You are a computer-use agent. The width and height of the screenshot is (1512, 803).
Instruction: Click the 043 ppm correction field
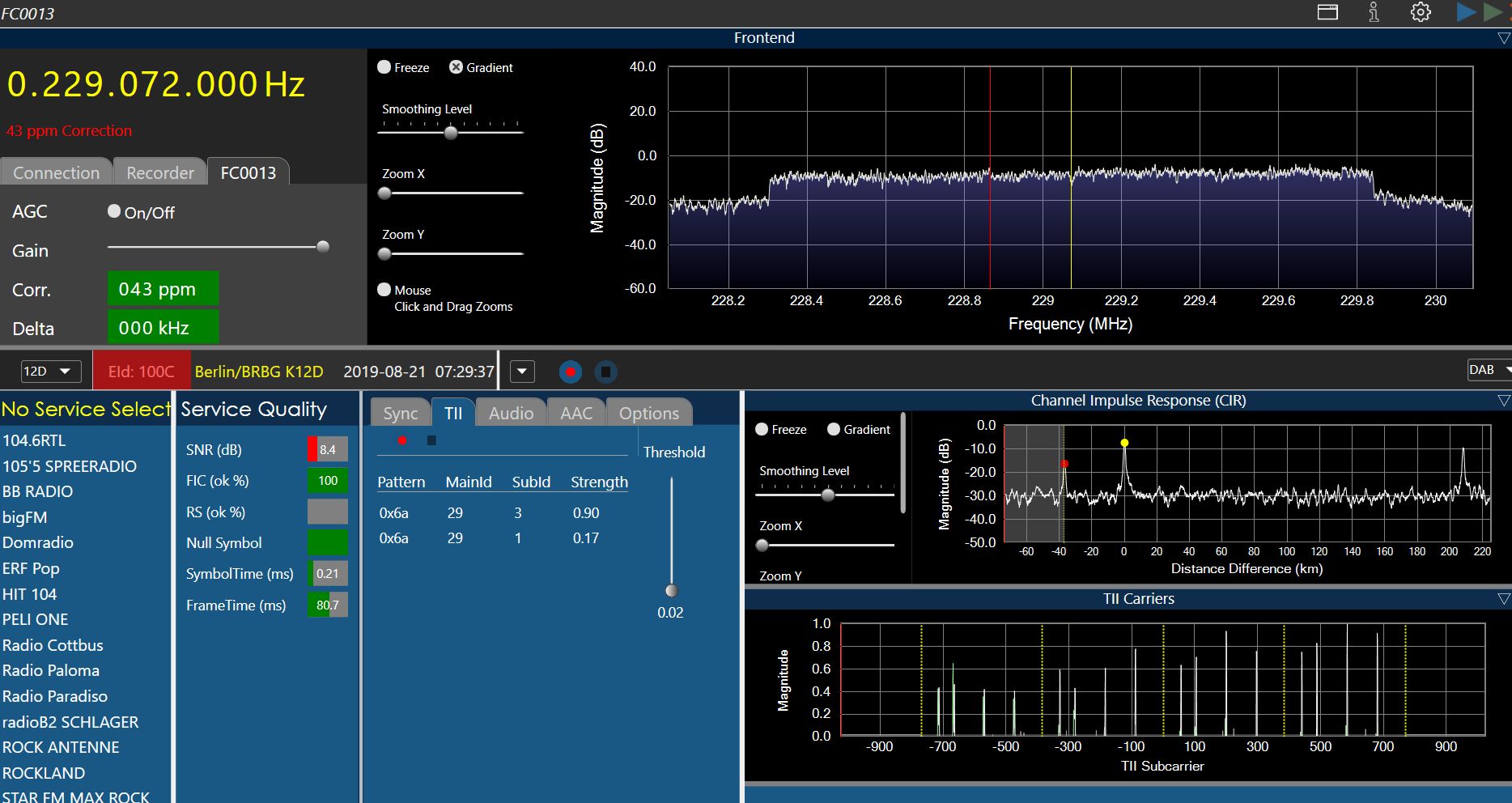click(x=163, y=289)
